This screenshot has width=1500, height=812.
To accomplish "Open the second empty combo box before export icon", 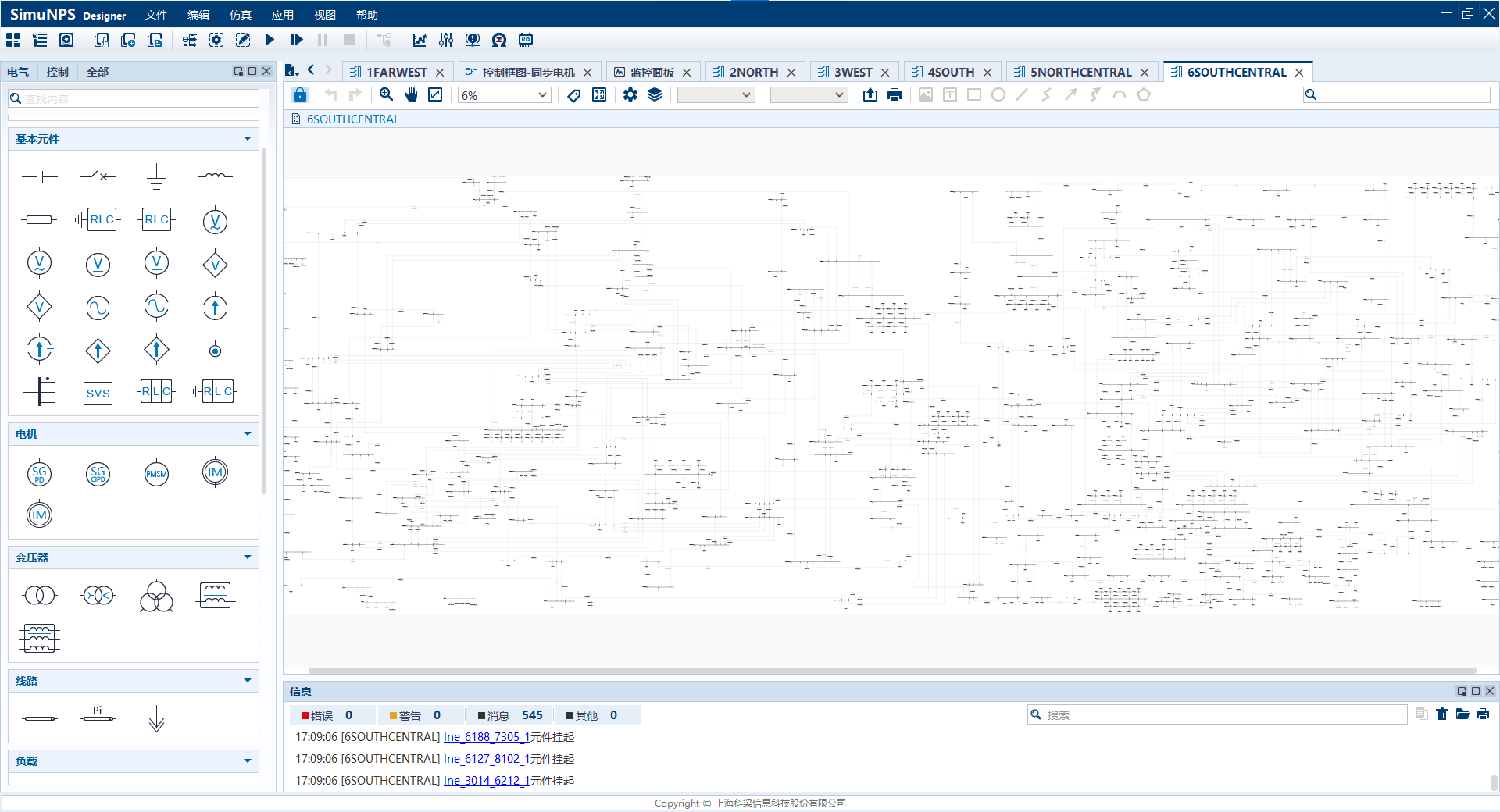I will (809, 95).
